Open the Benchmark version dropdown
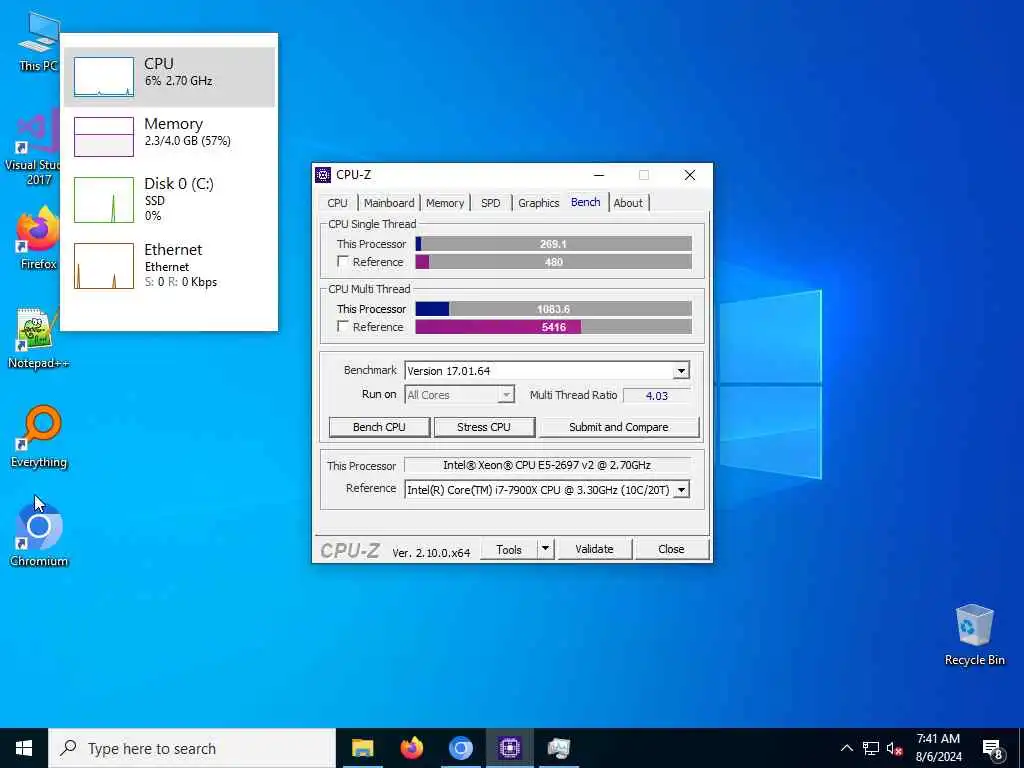This screenshot has width=1024, height=768. [681, 371]
